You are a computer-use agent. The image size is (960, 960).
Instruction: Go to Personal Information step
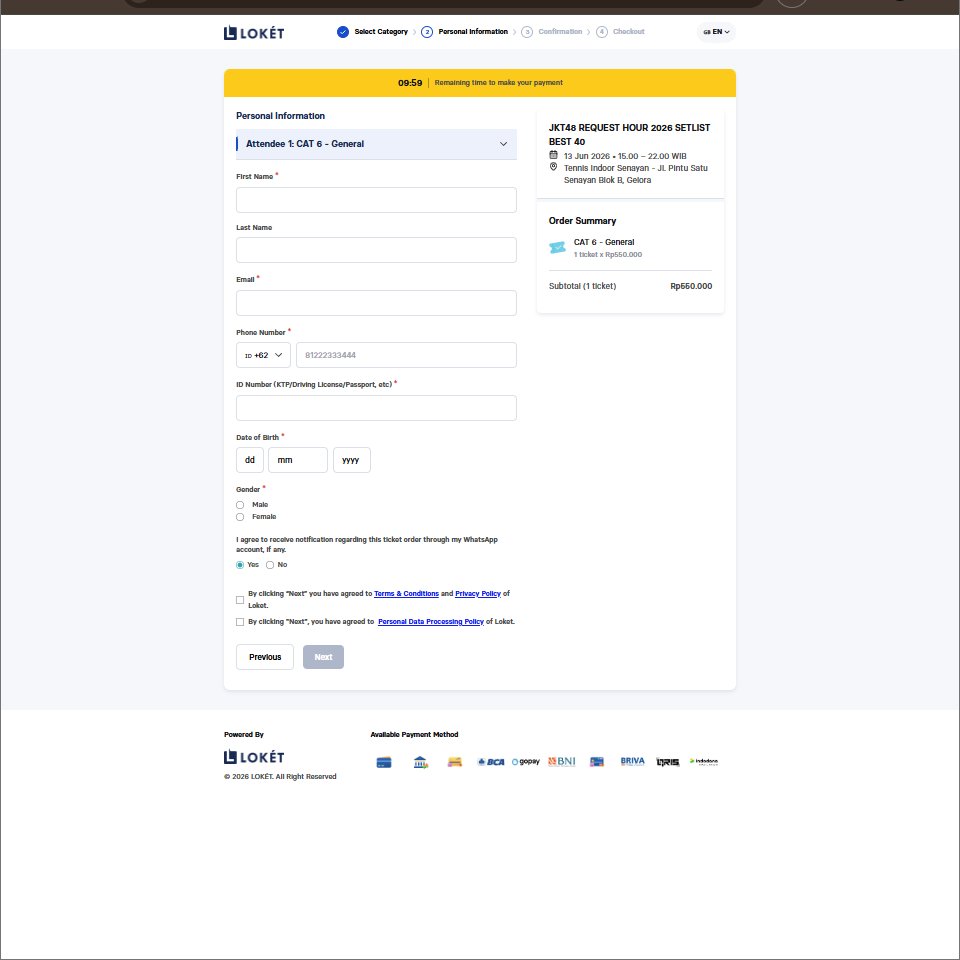pos(473,32)
